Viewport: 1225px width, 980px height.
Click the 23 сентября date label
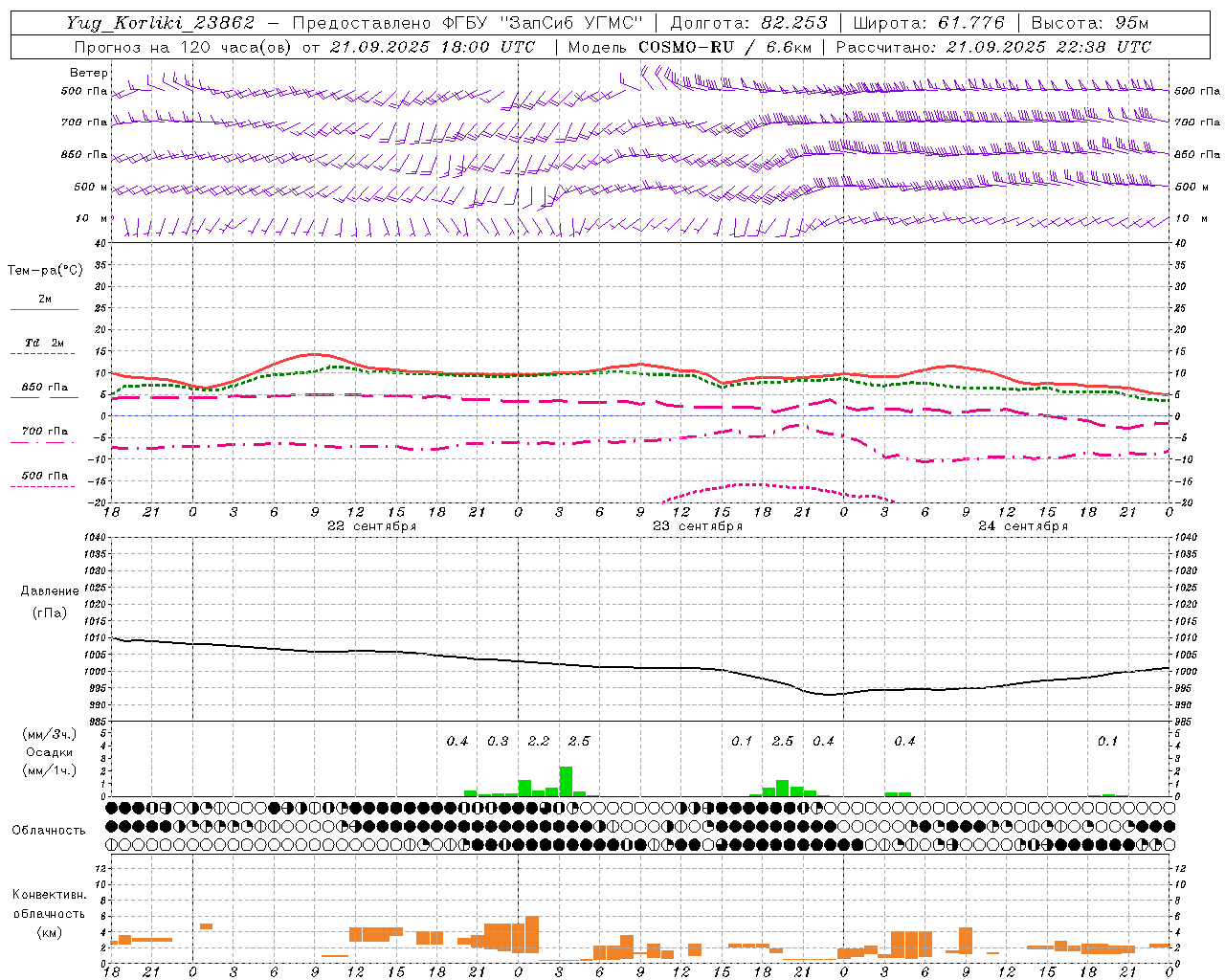tap(698, 526)
